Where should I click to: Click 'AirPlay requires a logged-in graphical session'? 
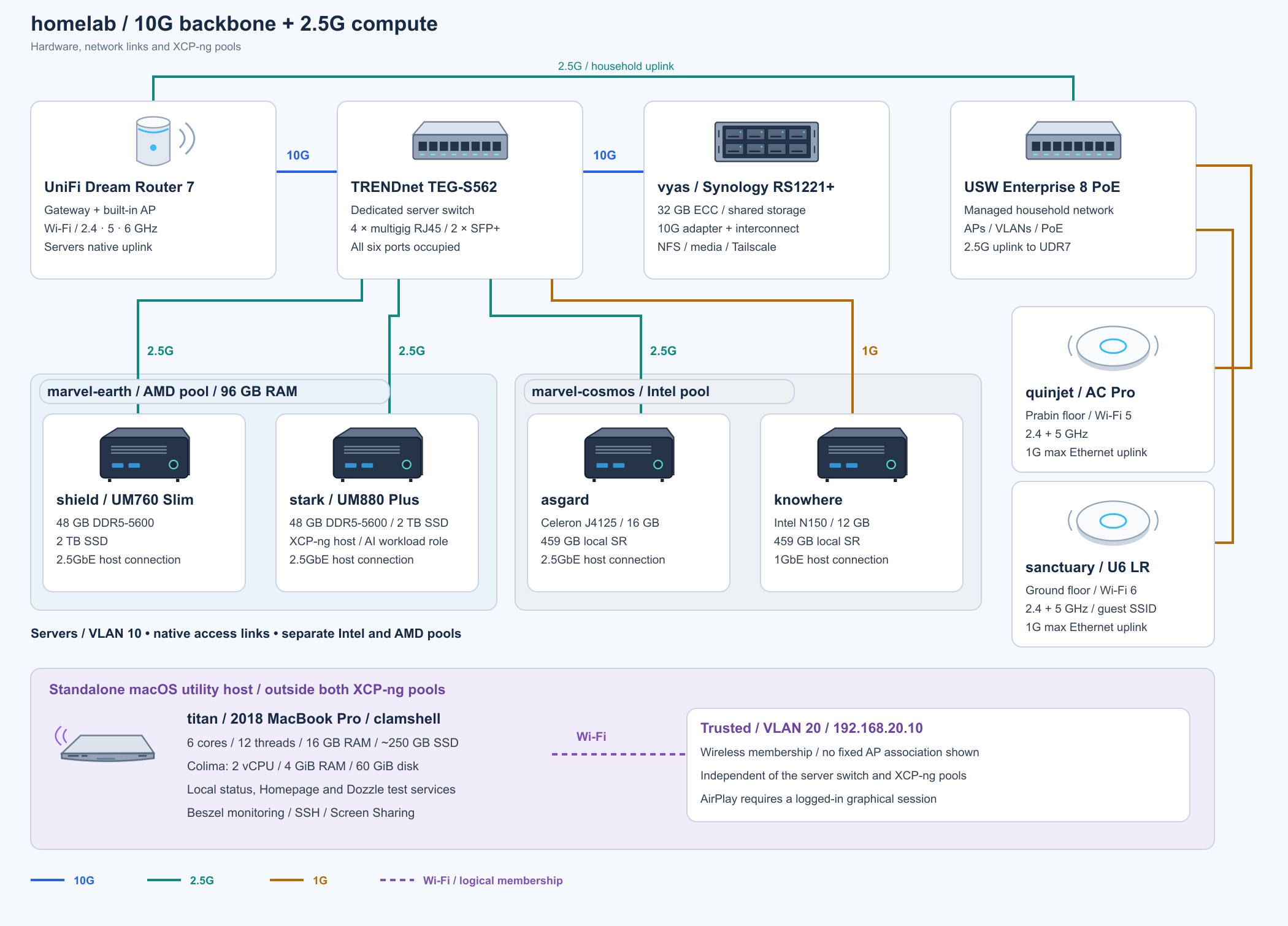(x=818, y=798)
